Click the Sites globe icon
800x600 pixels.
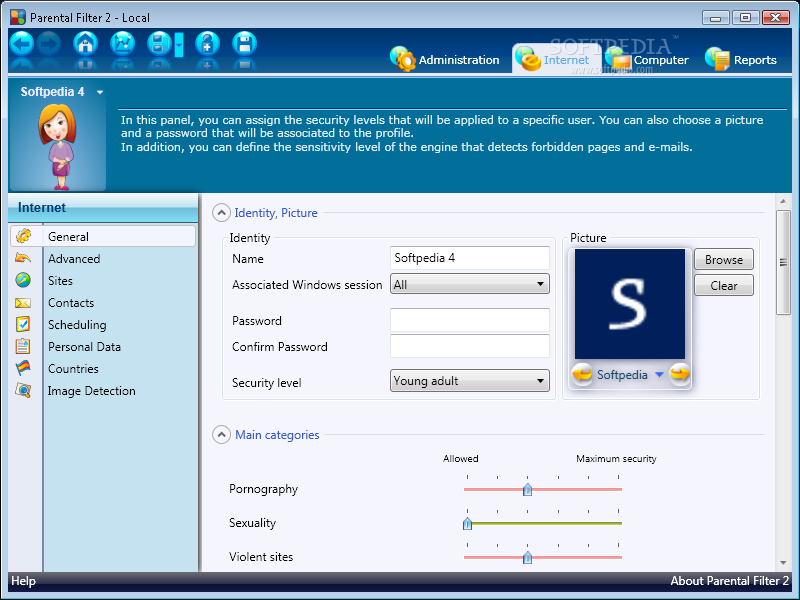pyautogui.click(x=23, y=280)
